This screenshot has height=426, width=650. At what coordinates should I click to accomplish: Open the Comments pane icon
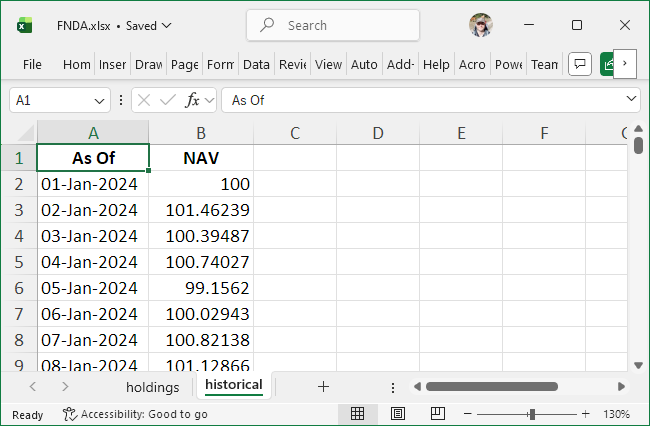580,64
